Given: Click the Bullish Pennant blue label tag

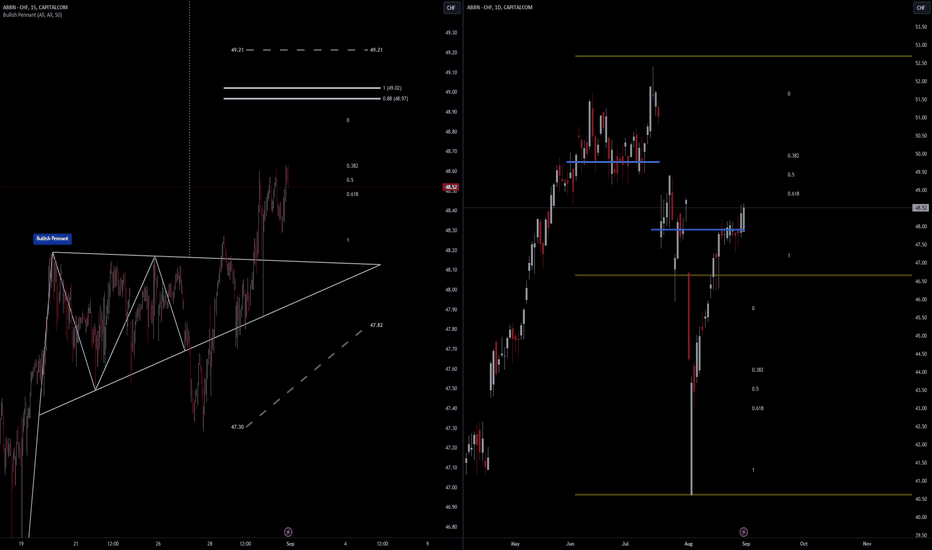Looking at the screenshot, I should 52,239.
